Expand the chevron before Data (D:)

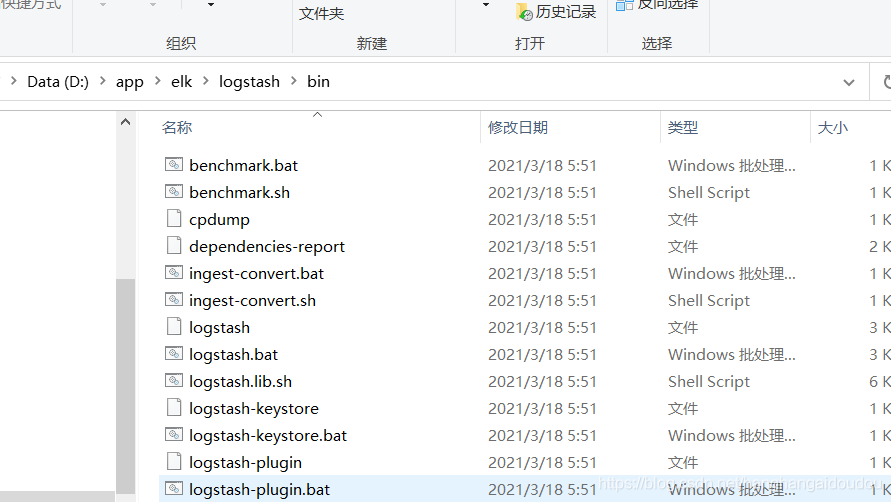tap(14, 81)
